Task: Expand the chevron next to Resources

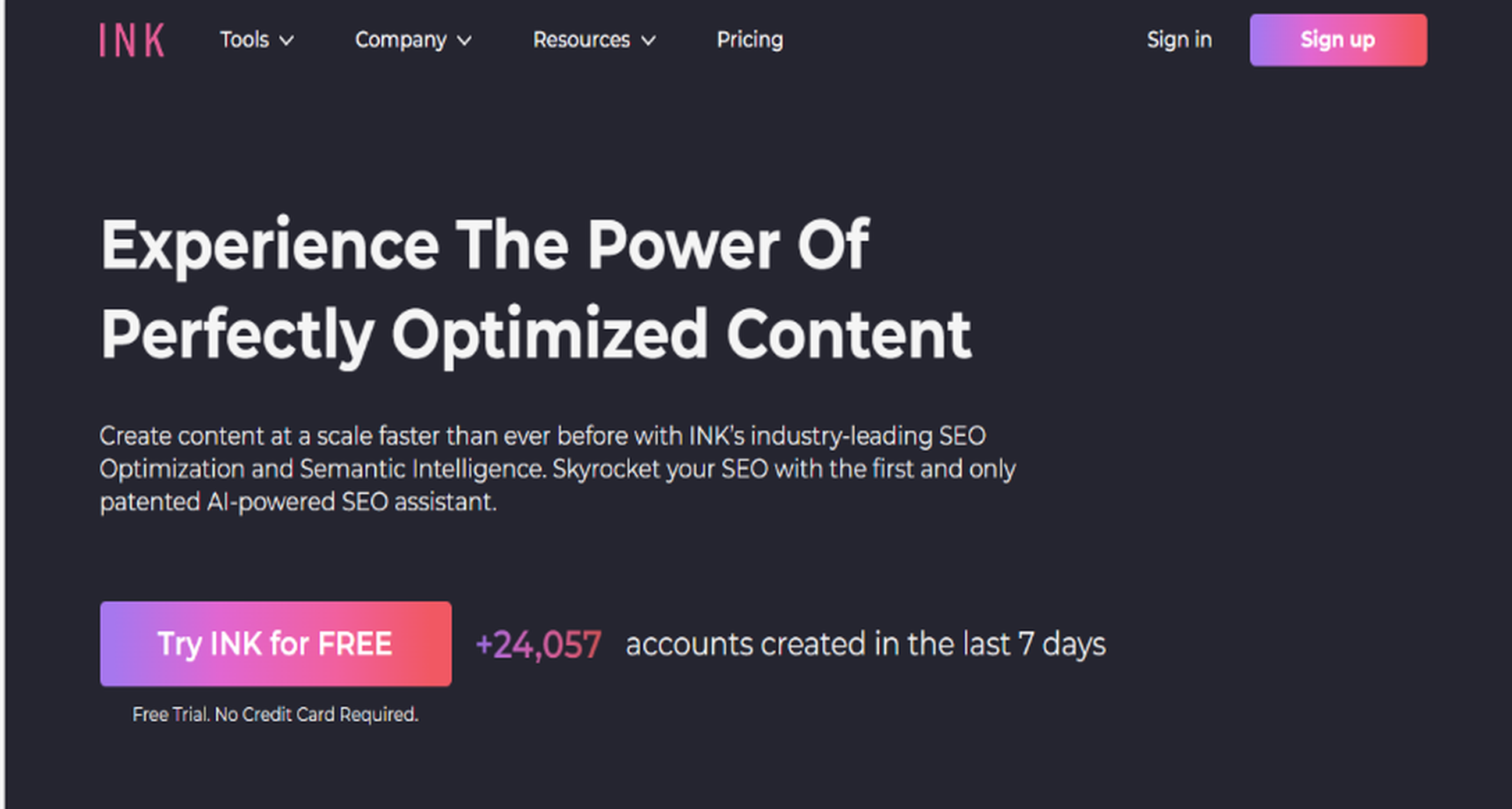Action: (x=648, y=41)
